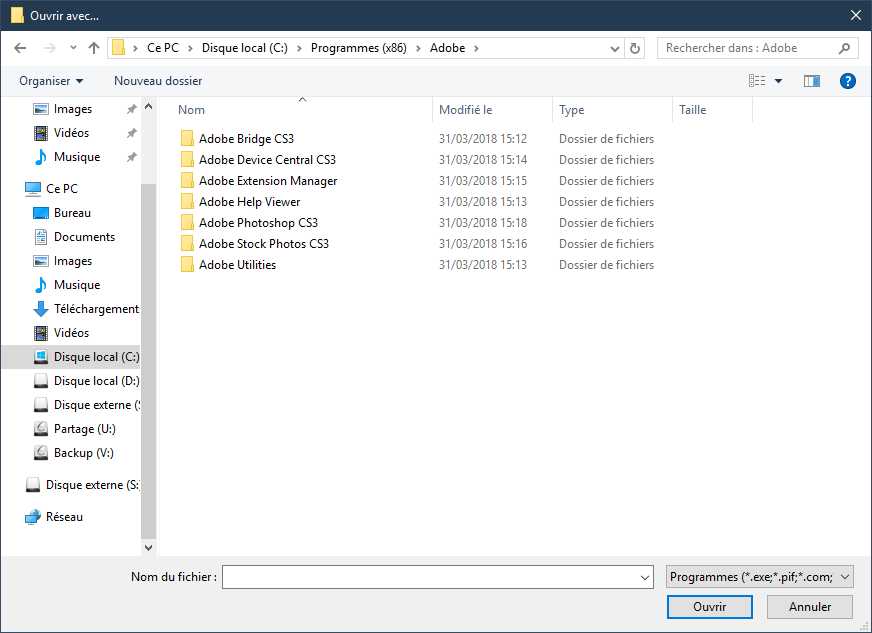
Task: Click the pin icon beside Musique
Action: tap(131, 157)
